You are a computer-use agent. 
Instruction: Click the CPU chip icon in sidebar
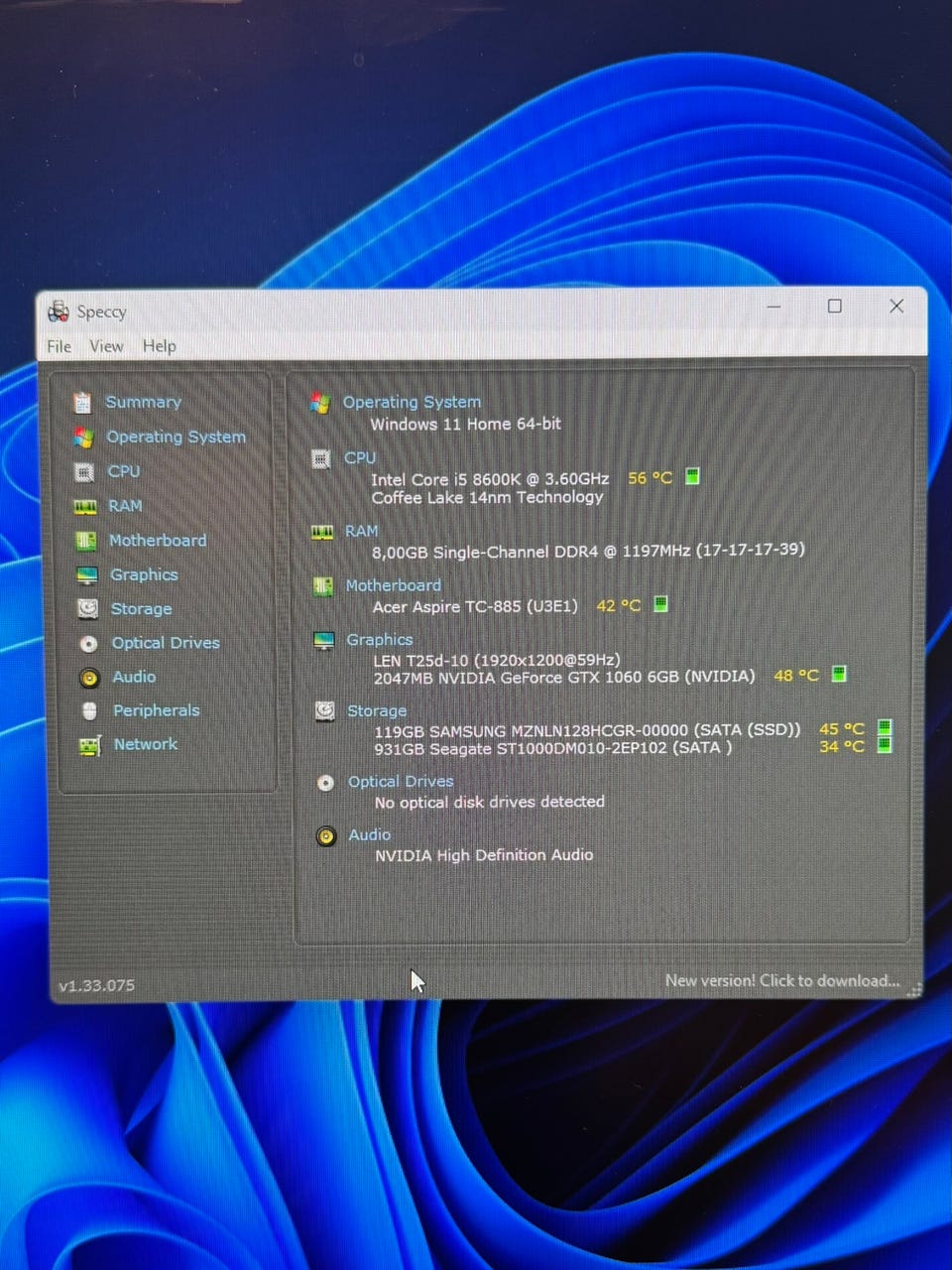click(x=84, y=472)
